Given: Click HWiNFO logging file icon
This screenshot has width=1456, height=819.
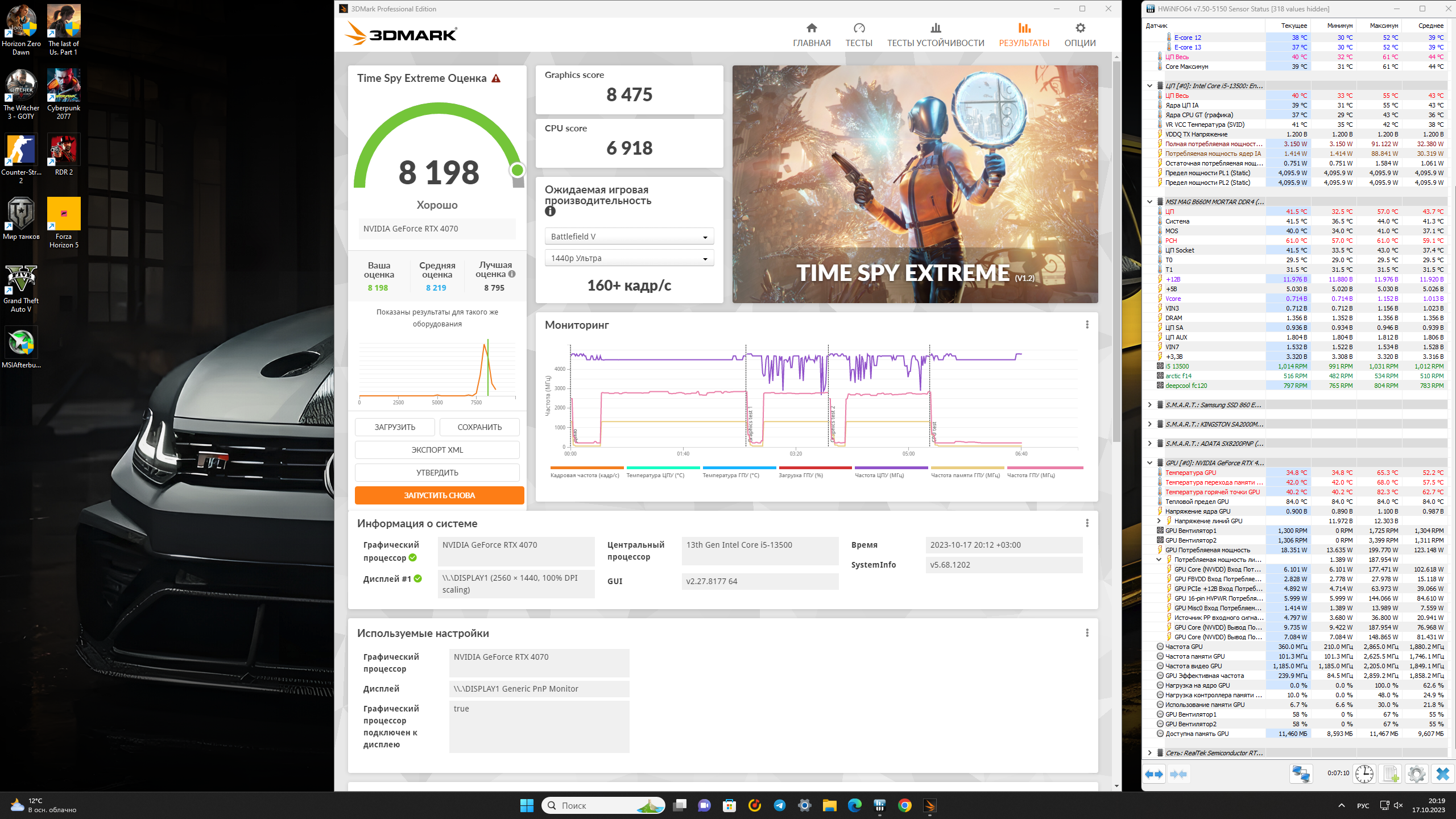Looking at the screenshot, I should pos(1391,774).
